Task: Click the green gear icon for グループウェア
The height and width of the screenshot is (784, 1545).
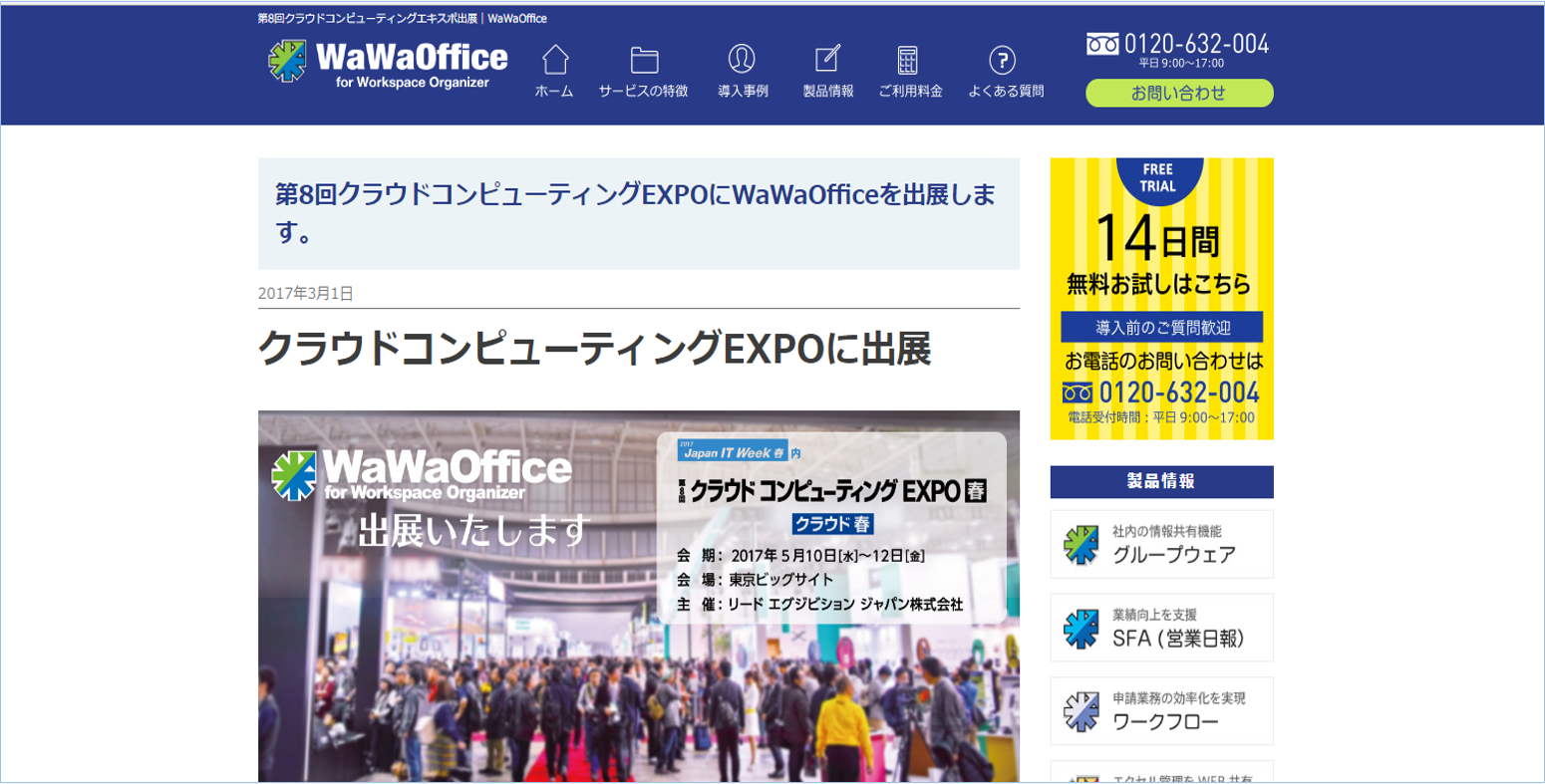Action: coord(1081,545)
